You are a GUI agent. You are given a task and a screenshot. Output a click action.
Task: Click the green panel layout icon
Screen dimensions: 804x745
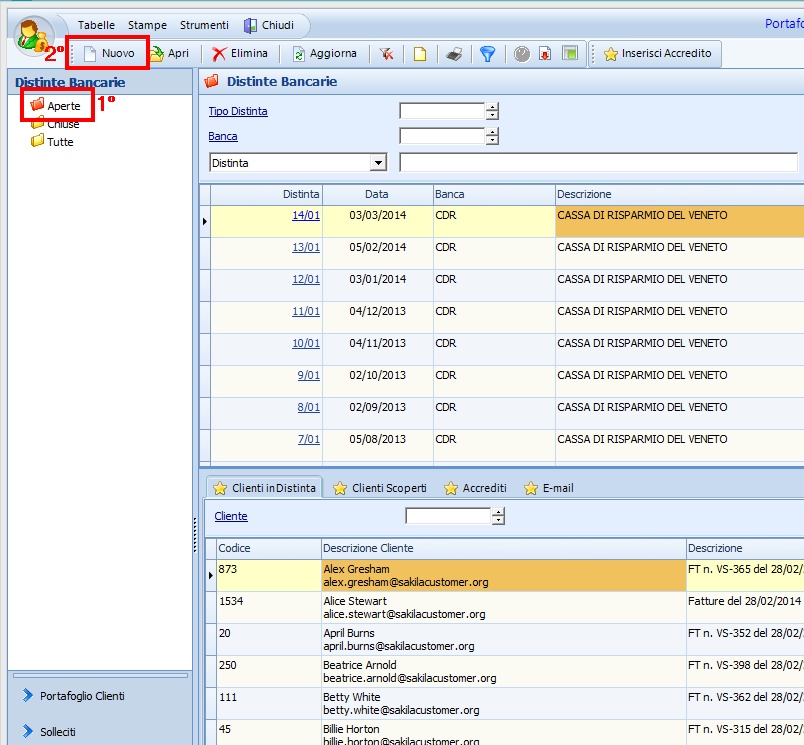[569, 54]
